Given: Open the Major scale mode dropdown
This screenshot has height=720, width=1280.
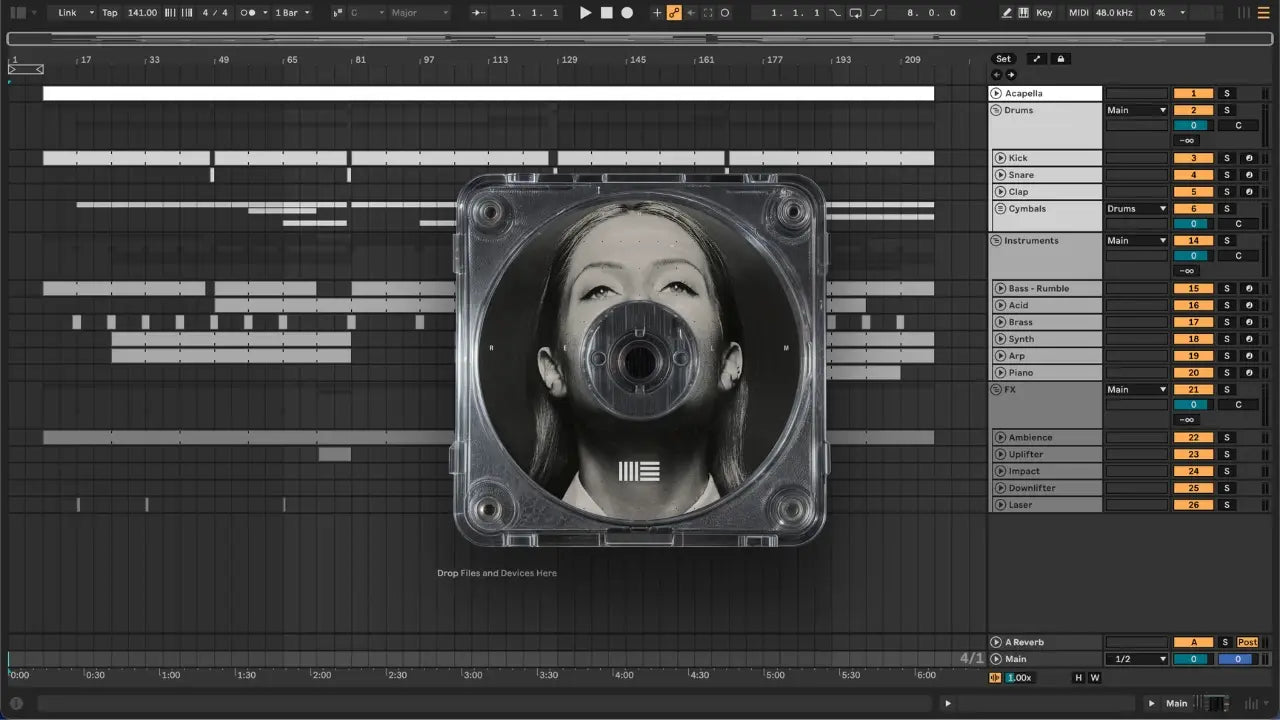Looking at the screenshot, I should 419,13.
